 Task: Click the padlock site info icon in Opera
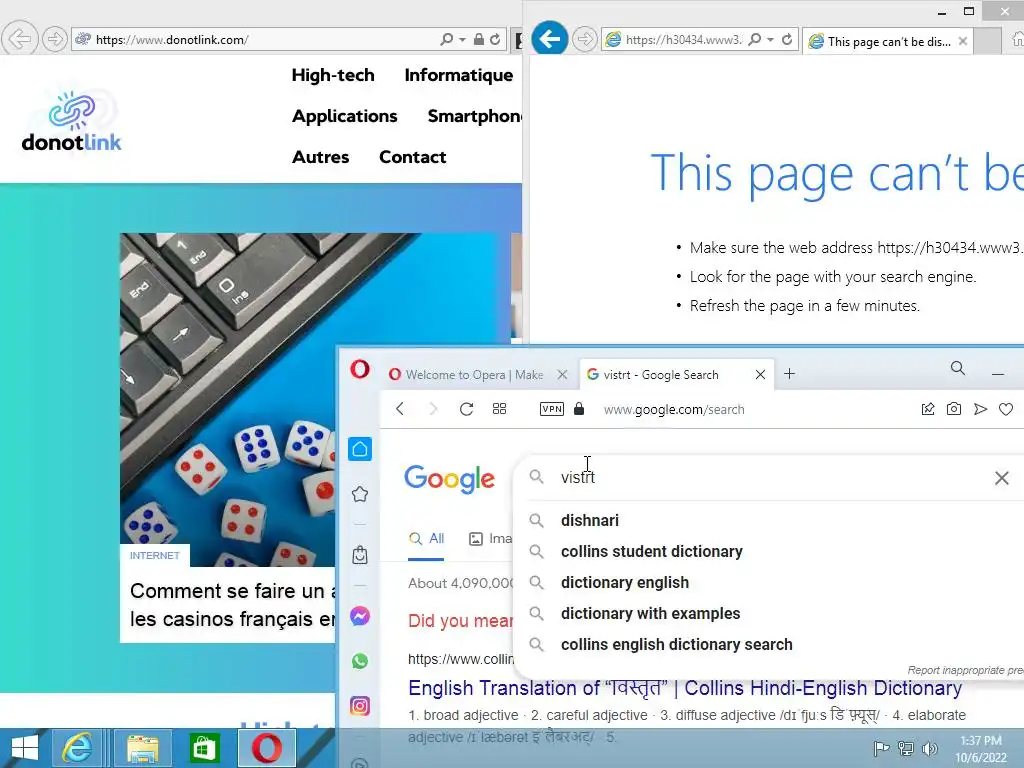(x=579, y=409)
